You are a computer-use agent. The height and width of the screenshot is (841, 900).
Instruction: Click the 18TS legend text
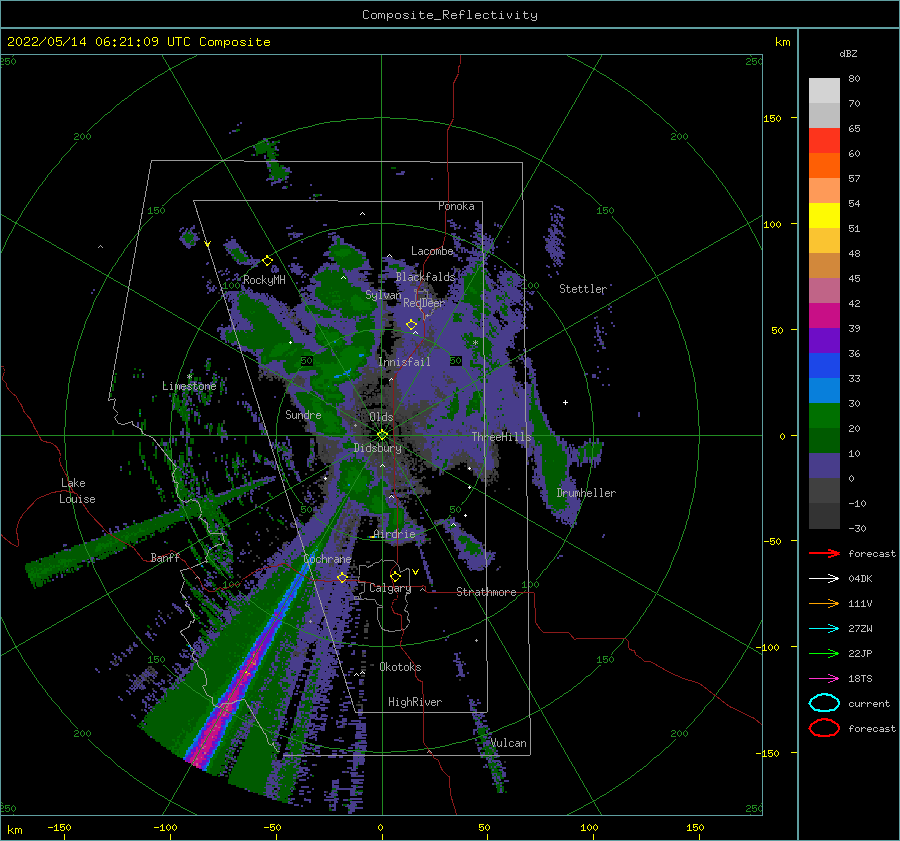(x=860, y=679)
